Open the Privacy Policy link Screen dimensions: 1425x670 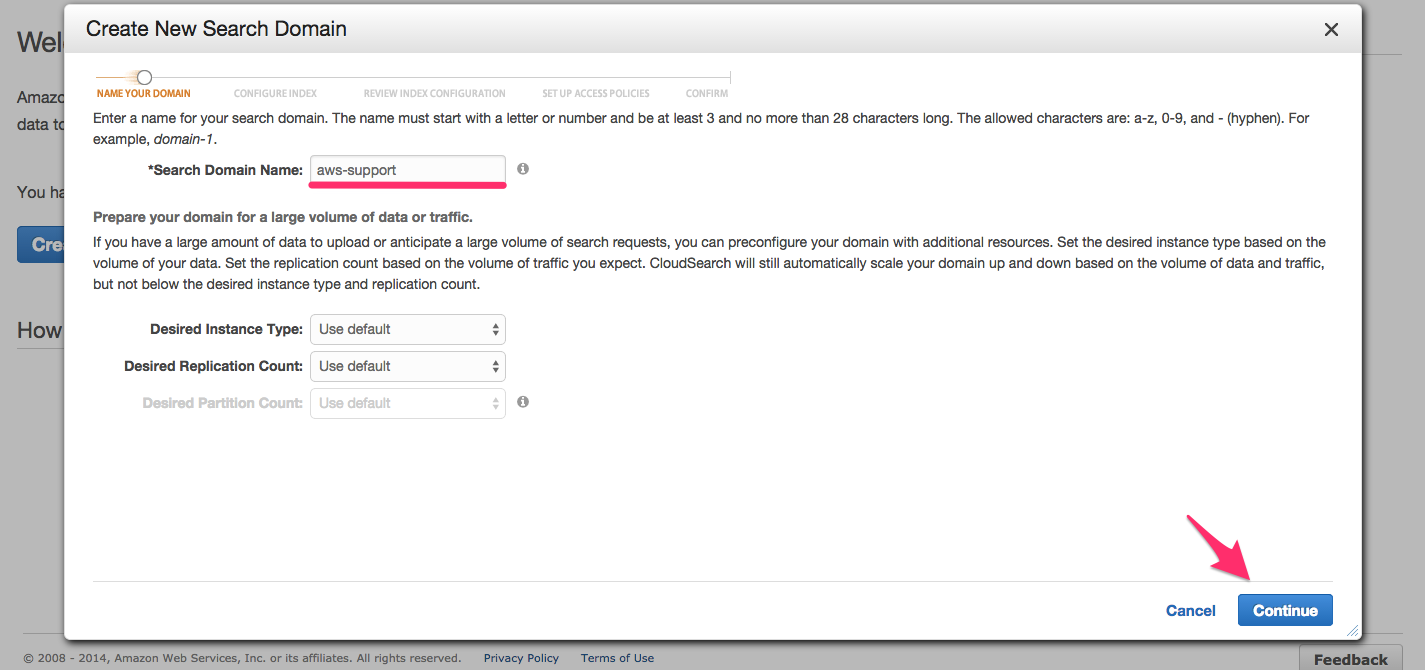[521, 658]
